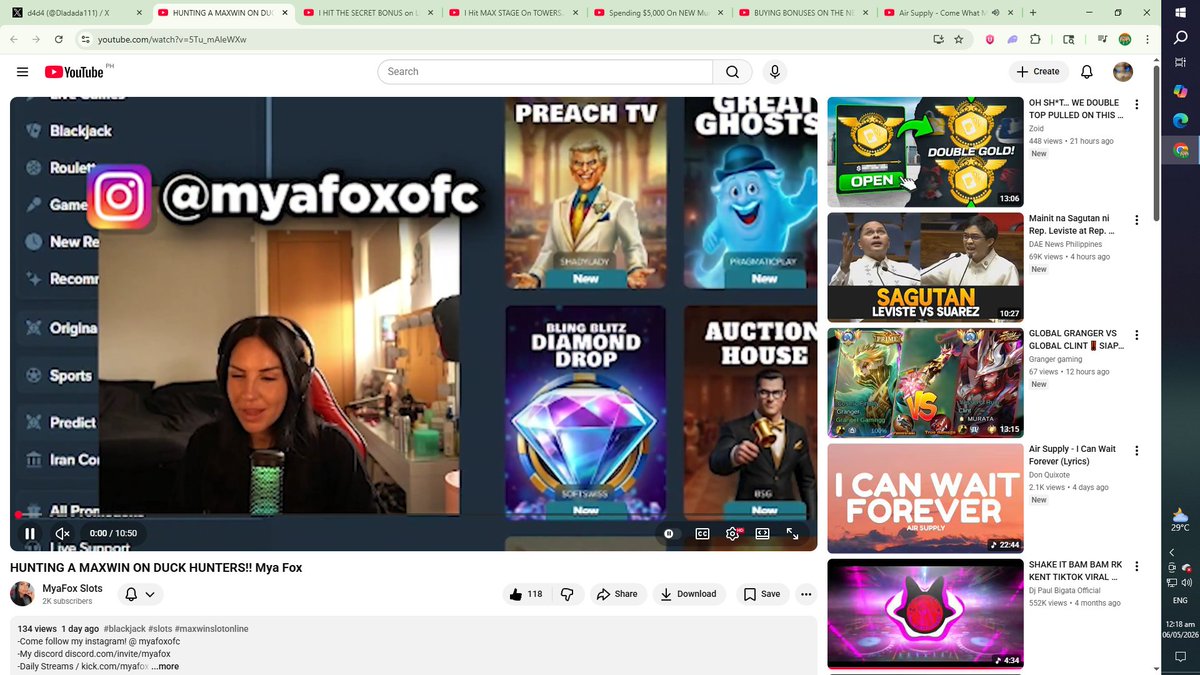Open the #slots hashtag
Viewport: 1200px width, 675px height.
pyautogui.click(x=162, y=629)
